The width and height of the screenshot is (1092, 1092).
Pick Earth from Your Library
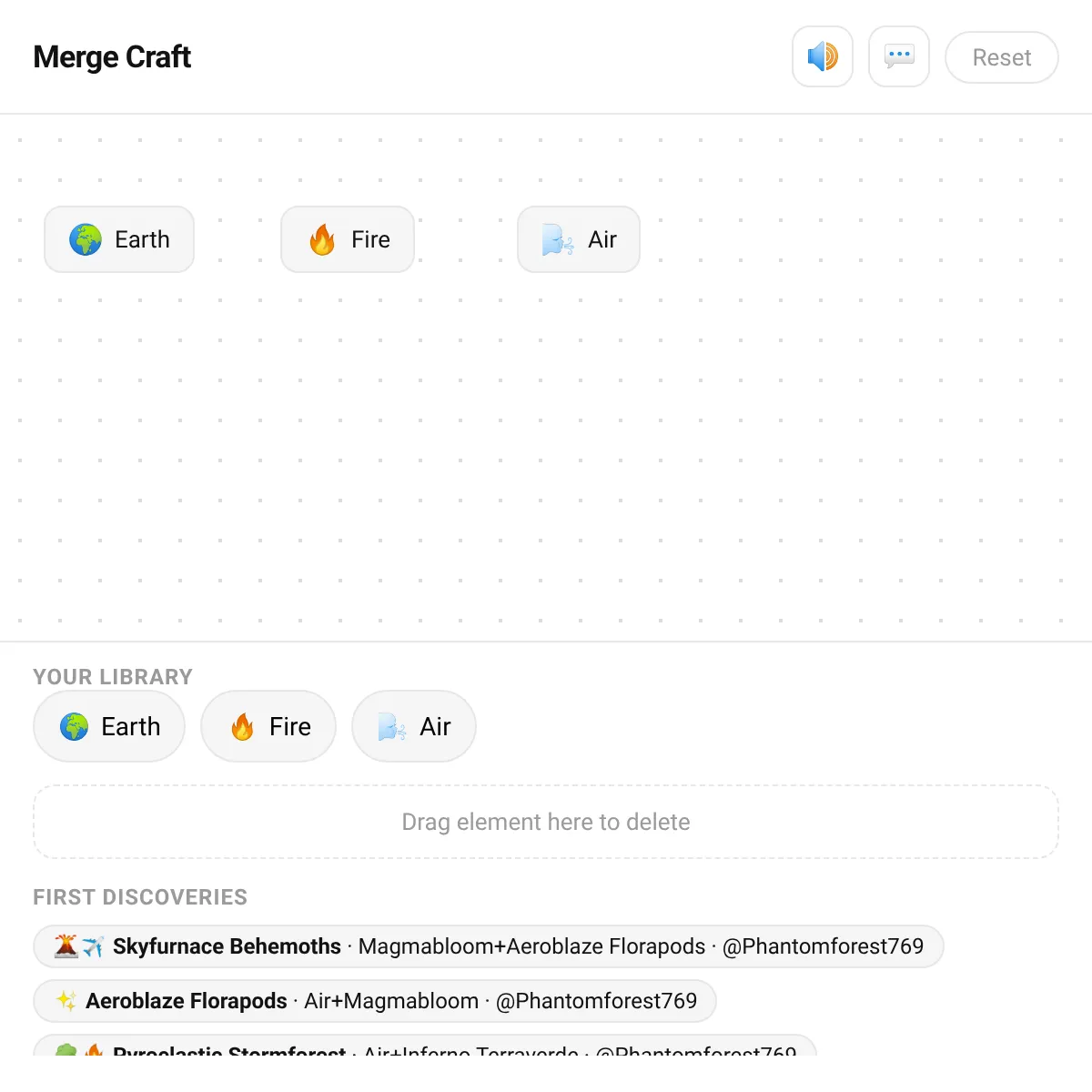tap(109, 726)
